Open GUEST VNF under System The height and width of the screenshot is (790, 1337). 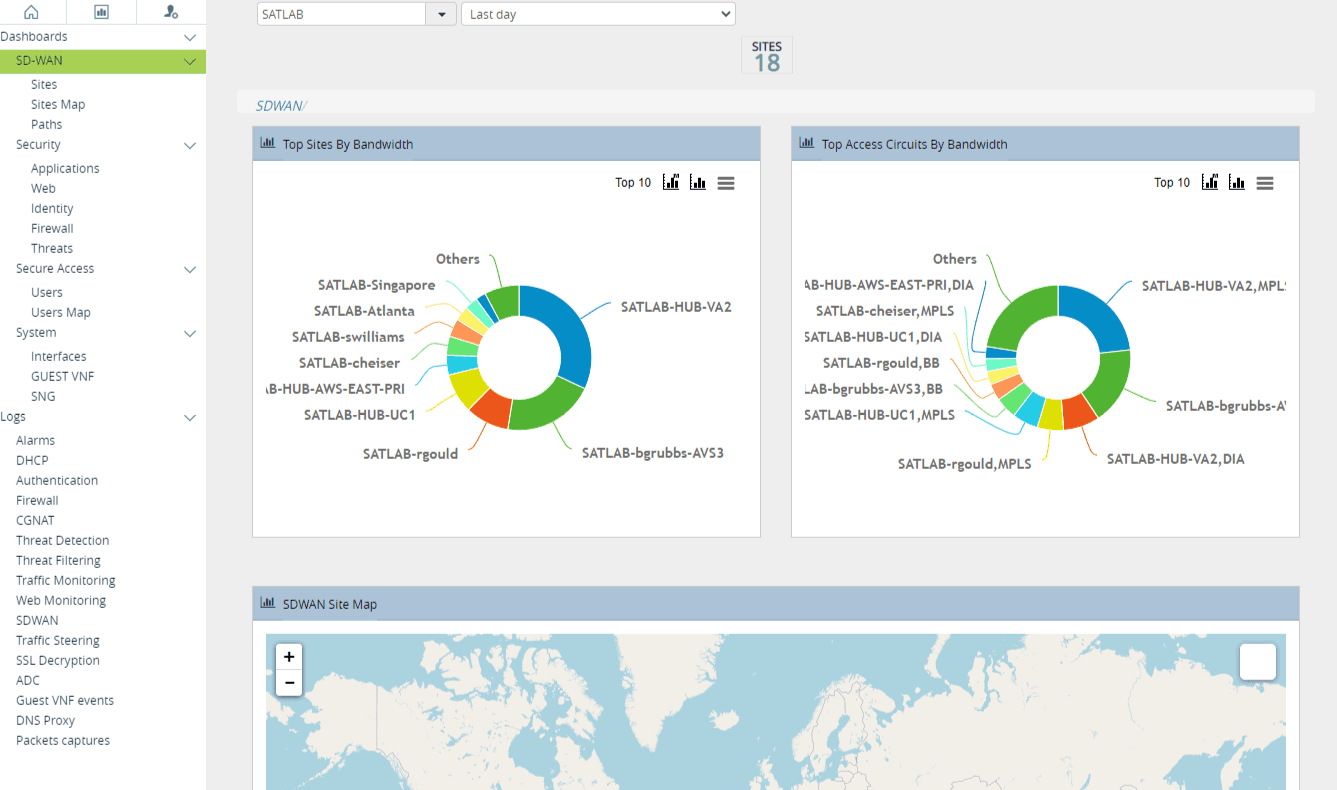tap(63, 376)
